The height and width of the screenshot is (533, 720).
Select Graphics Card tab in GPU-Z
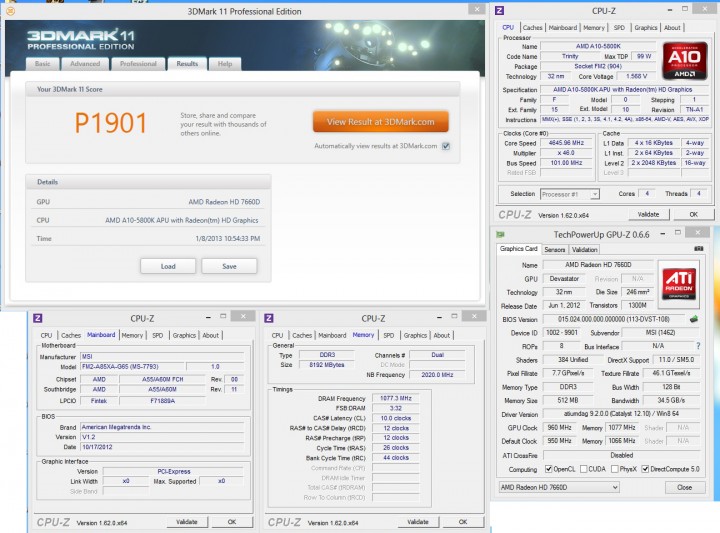click(x=518, y=249)
